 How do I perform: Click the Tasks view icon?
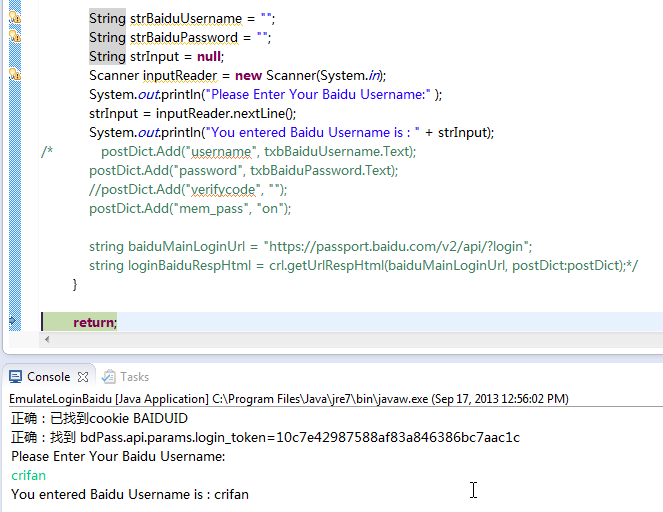[x=109, y=377]
